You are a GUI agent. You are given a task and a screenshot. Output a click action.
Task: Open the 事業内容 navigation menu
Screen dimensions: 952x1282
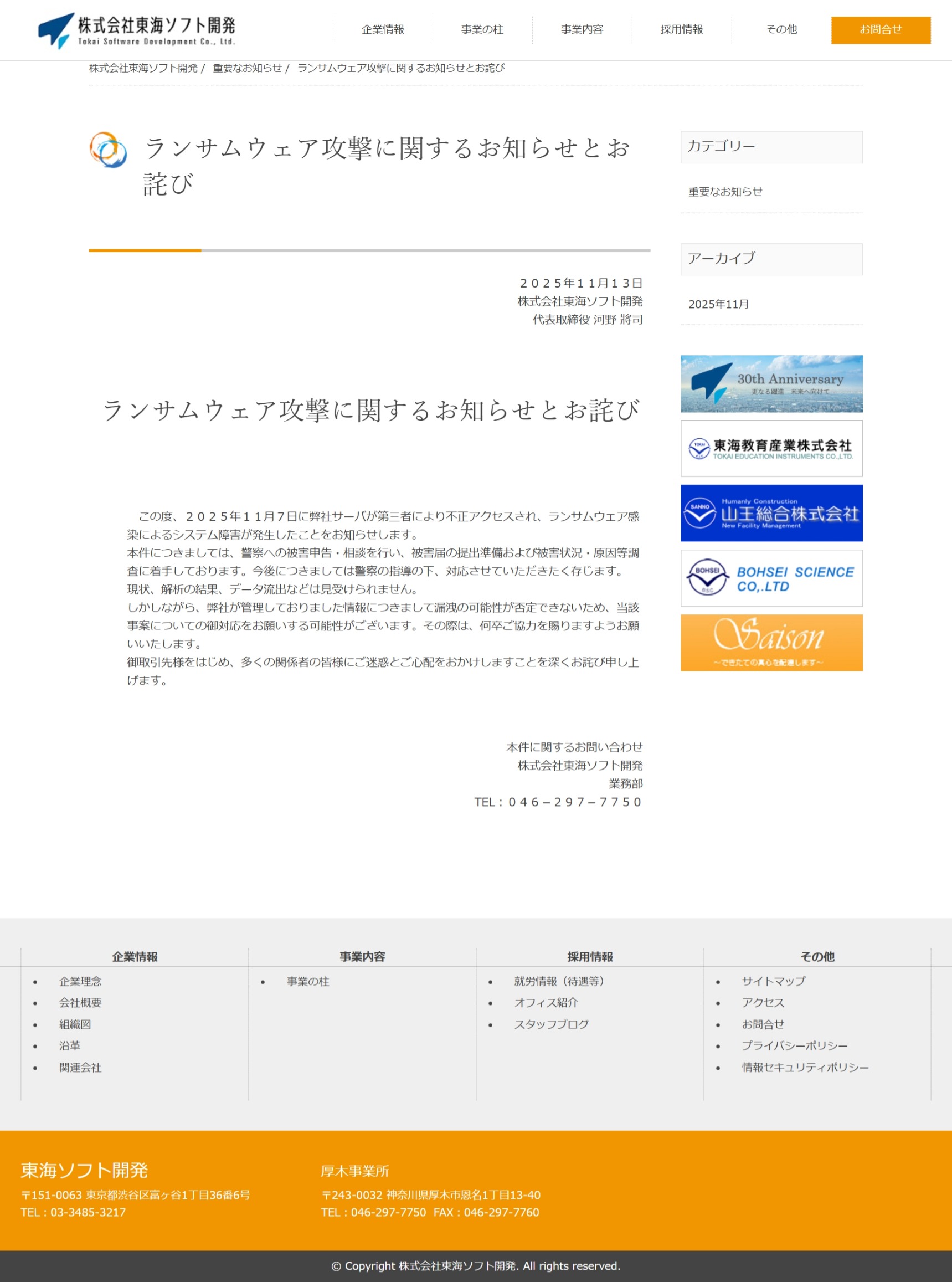click(582, 29)
